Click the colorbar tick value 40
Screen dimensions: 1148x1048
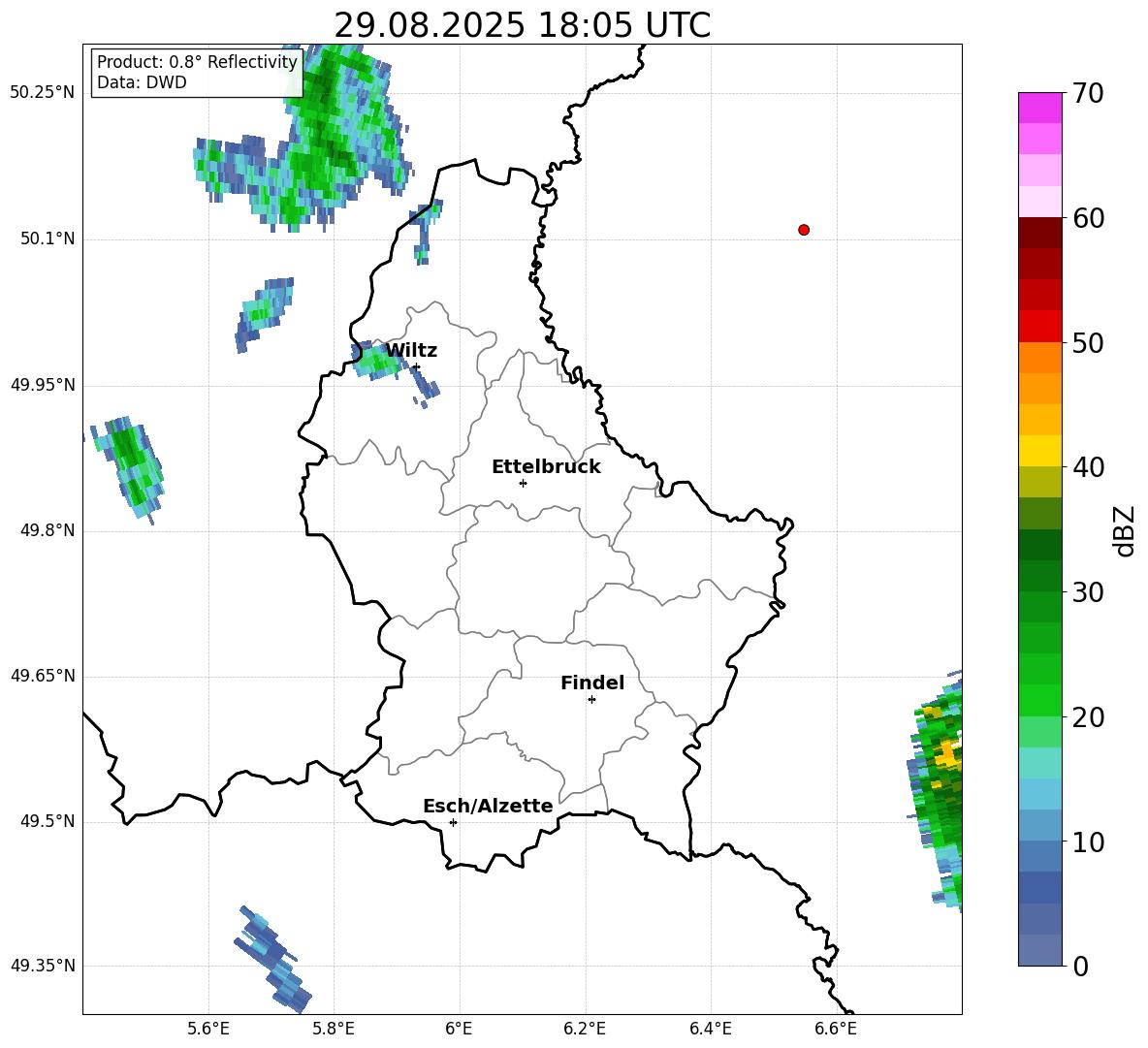pos(1088,467)
